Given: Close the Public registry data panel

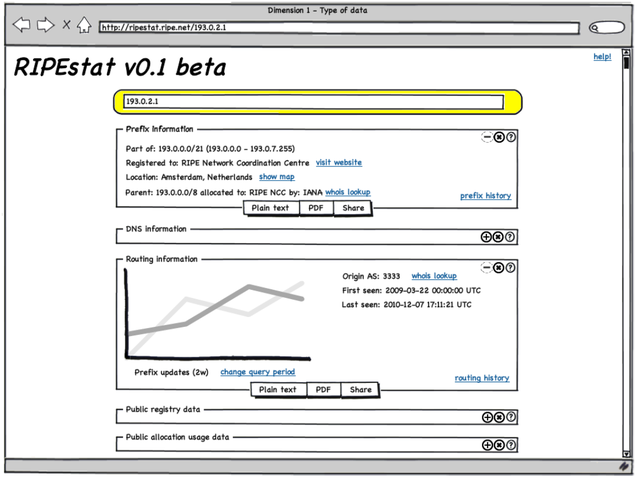Looking at the screenshot, I should 499,417.
